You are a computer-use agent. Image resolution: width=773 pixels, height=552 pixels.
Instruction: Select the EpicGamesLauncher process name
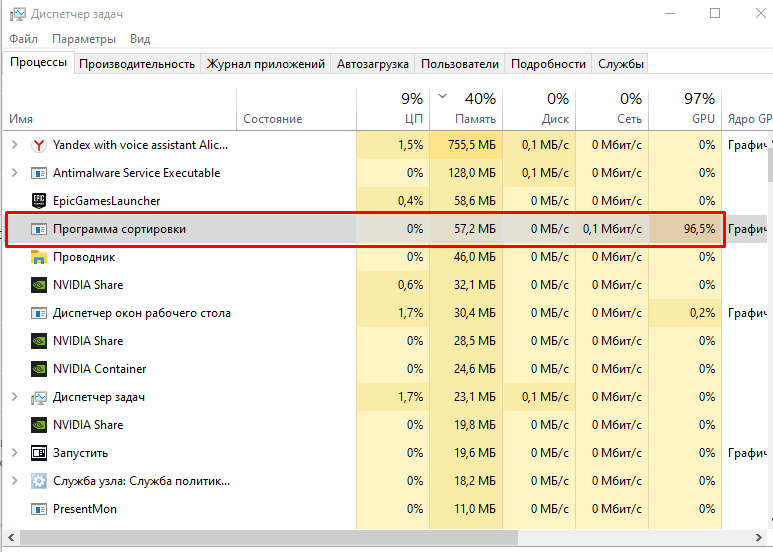coord(106,201)
